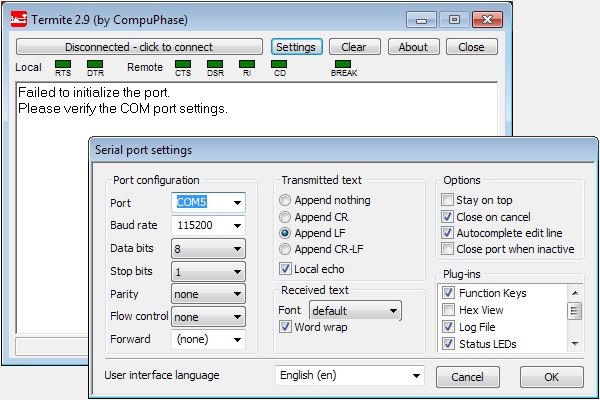Close the Termite window with red X
Screen dimensions: 600x400
click(487, 20)
